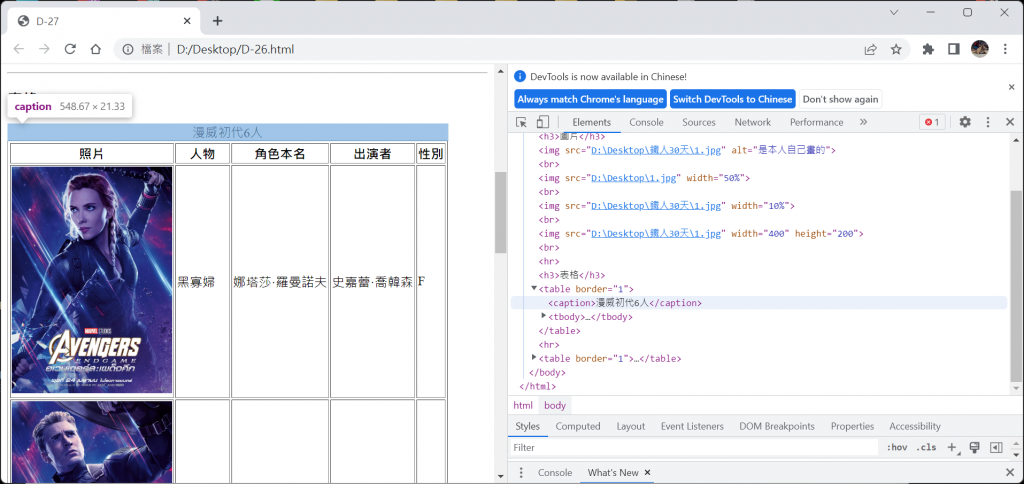The width and height of the screenshot is (1024, 484).
Task: Switch to the drawer Console tab
Action: click(x=555, y=472)
